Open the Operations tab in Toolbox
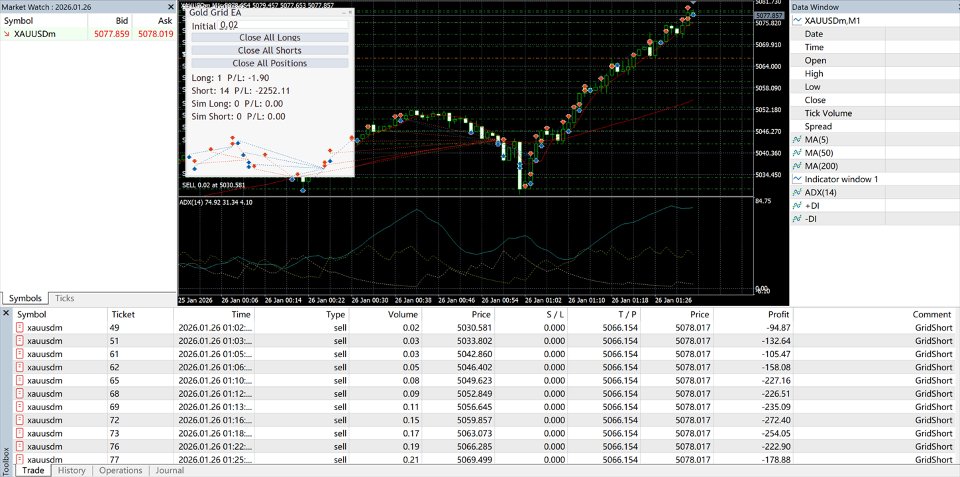 pyautogui.click(x=121, y=470)
